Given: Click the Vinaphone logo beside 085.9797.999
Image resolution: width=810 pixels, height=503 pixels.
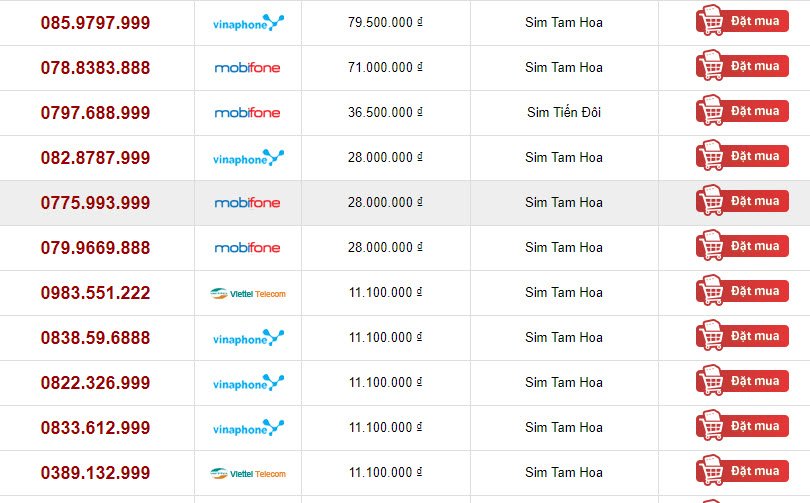Looking at the screenshot, I should pos(248,23).
